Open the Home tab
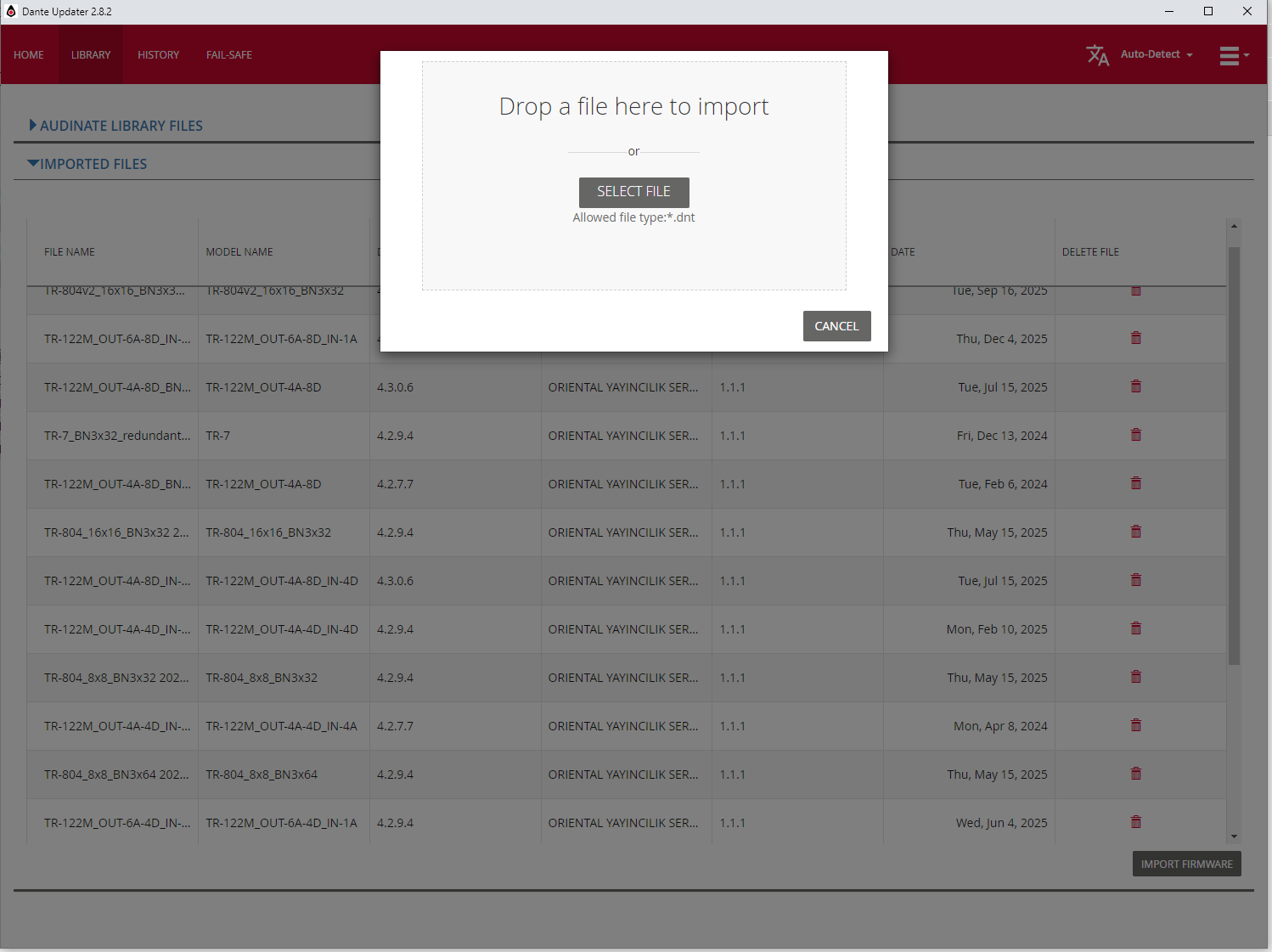Image resolution: width=1272 pixels, height=952 pixels. click(x=29, y=54)
